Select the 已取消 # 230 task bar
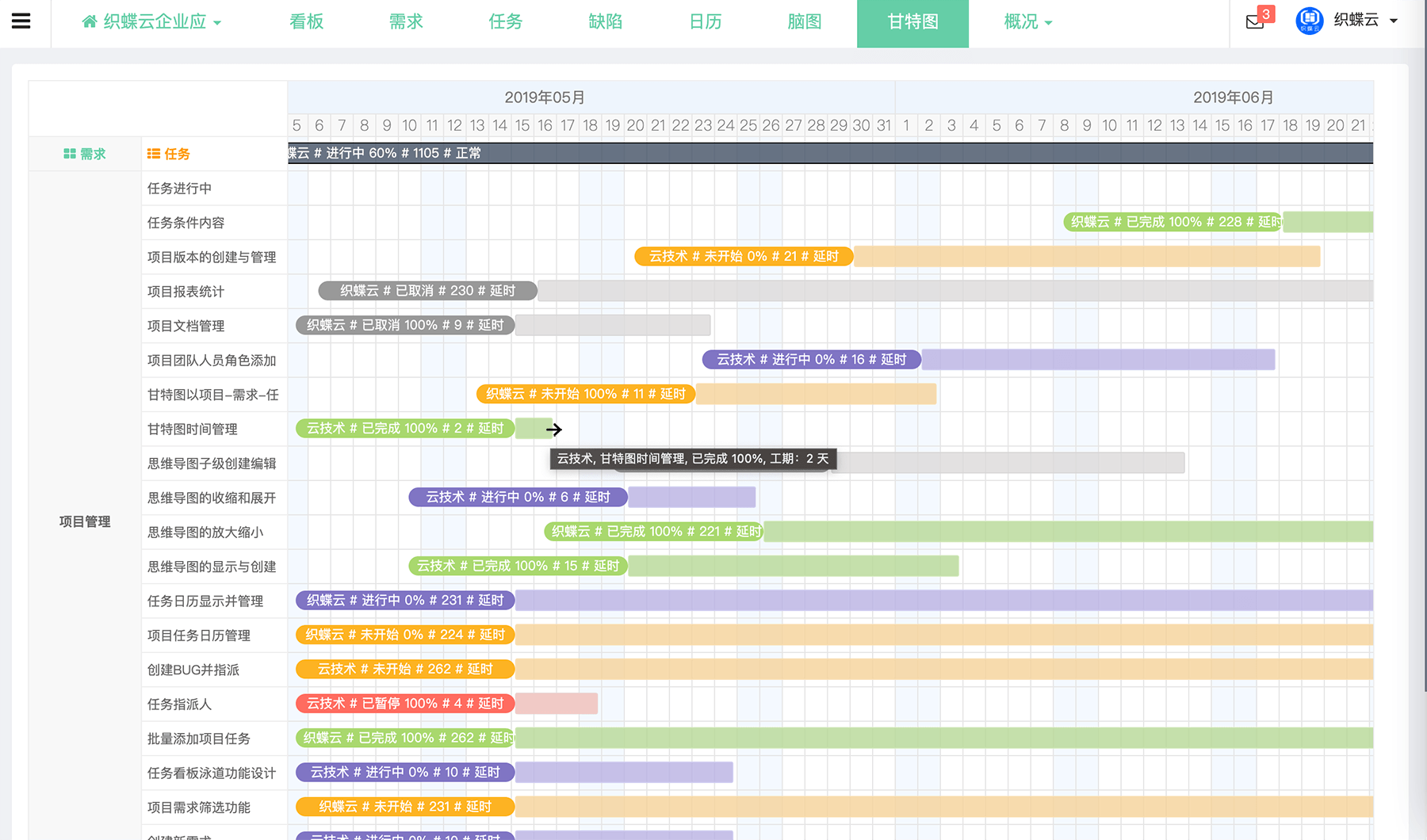 (428, 291)
